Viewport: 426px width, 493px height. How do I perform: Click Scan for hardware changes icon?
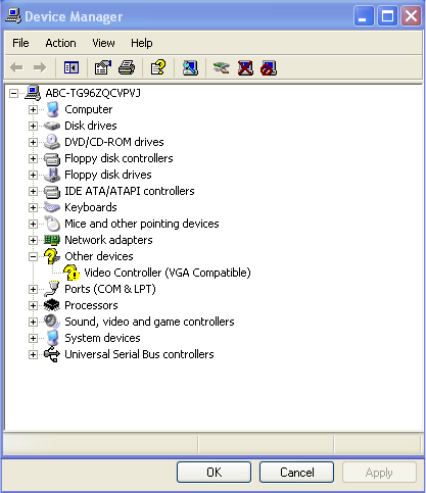click(190, 68)
